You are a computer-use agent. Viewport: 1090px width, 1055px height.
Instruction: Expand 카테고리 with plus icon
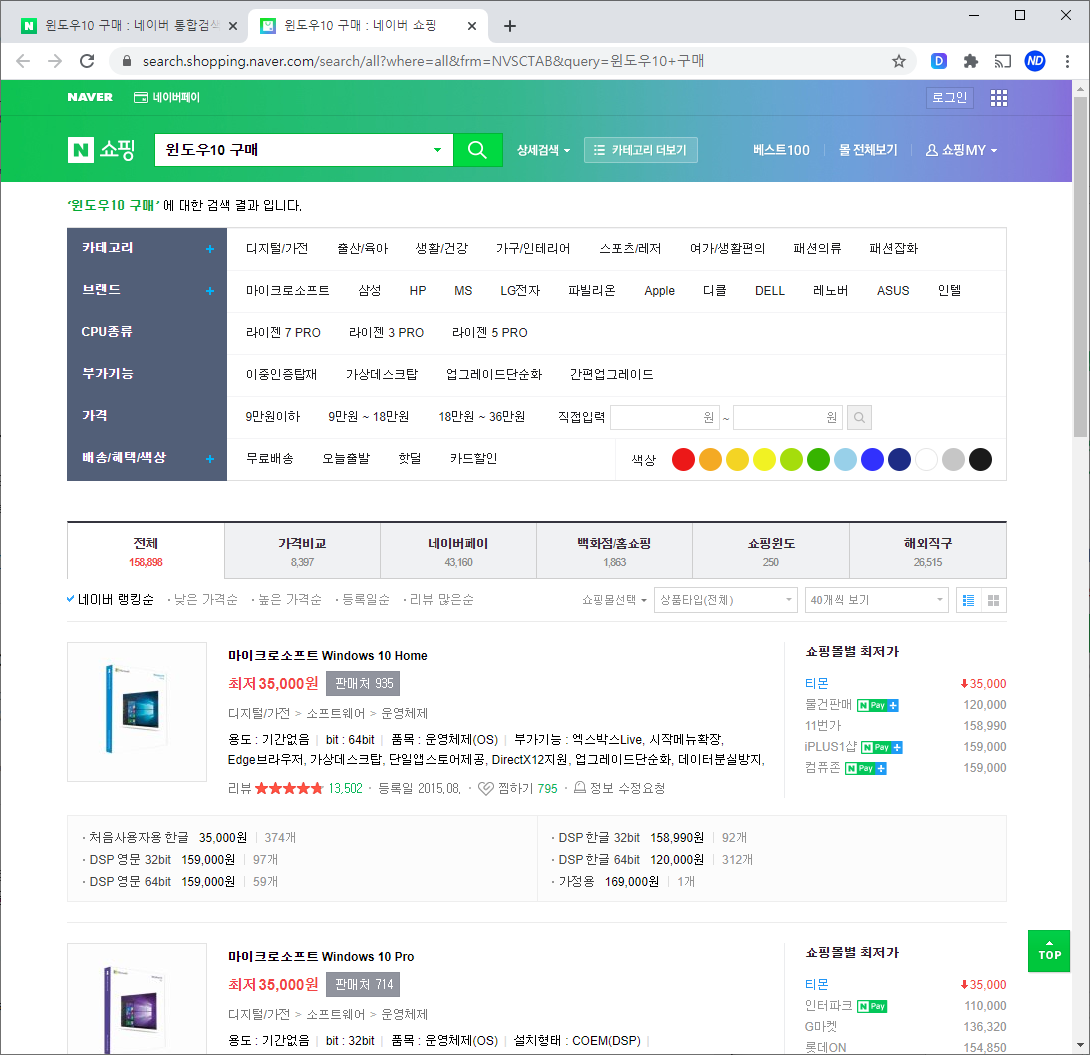point(210,249)
